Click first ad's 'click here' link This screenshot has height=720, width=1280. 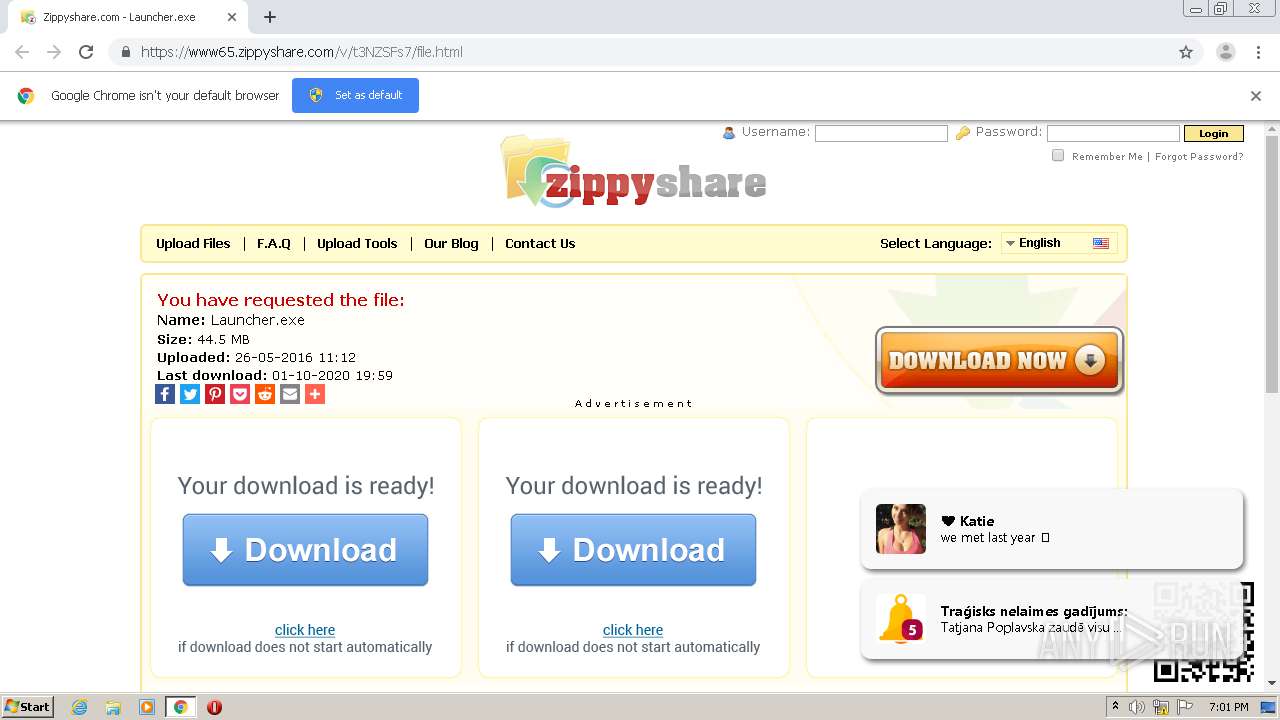(x=305, y=630)
